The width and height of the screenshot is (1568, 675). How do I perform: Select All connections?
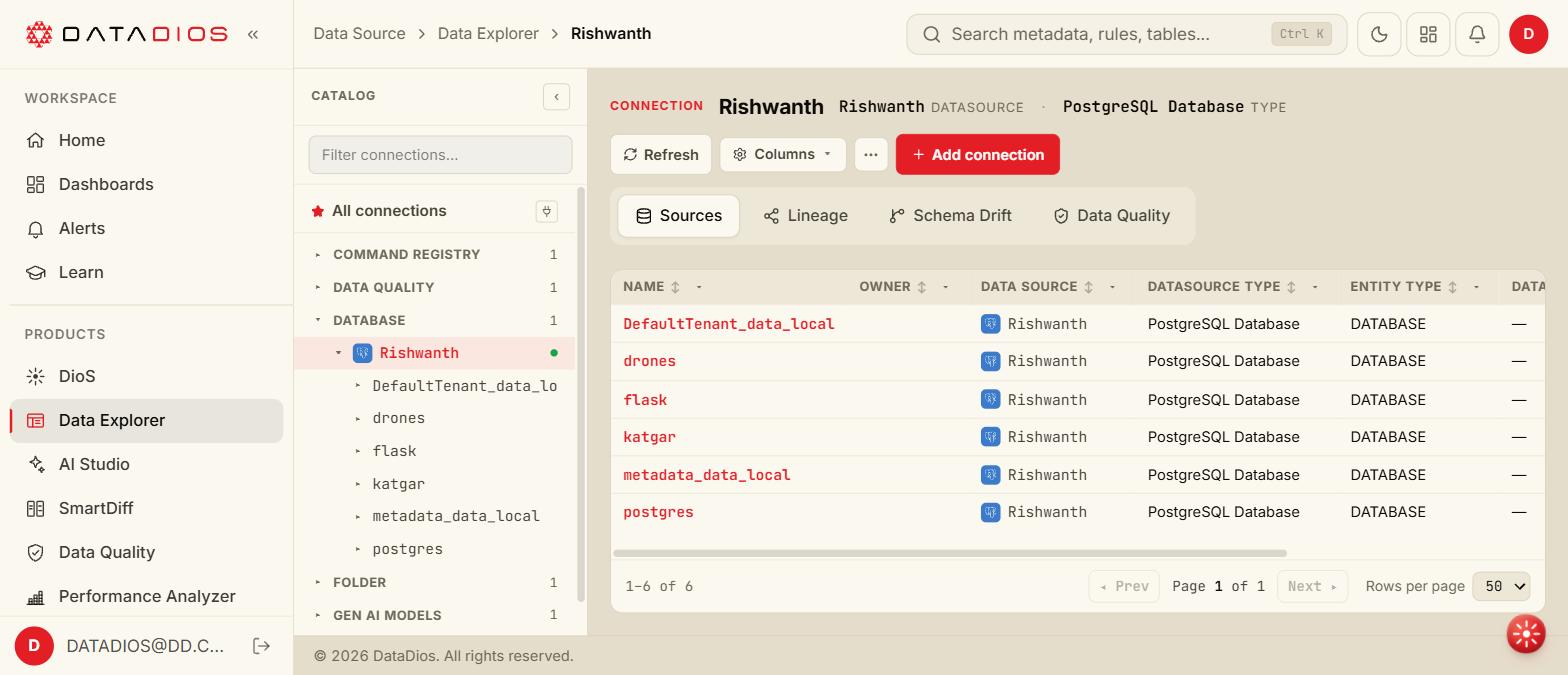[x=389, y=211]
